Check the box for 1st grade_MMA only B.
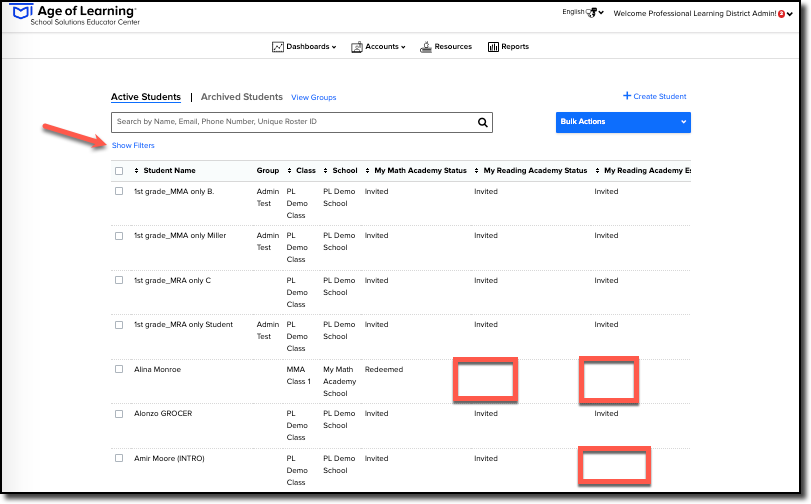The height and width of the screenshot is (504, 811). (119, 191)
